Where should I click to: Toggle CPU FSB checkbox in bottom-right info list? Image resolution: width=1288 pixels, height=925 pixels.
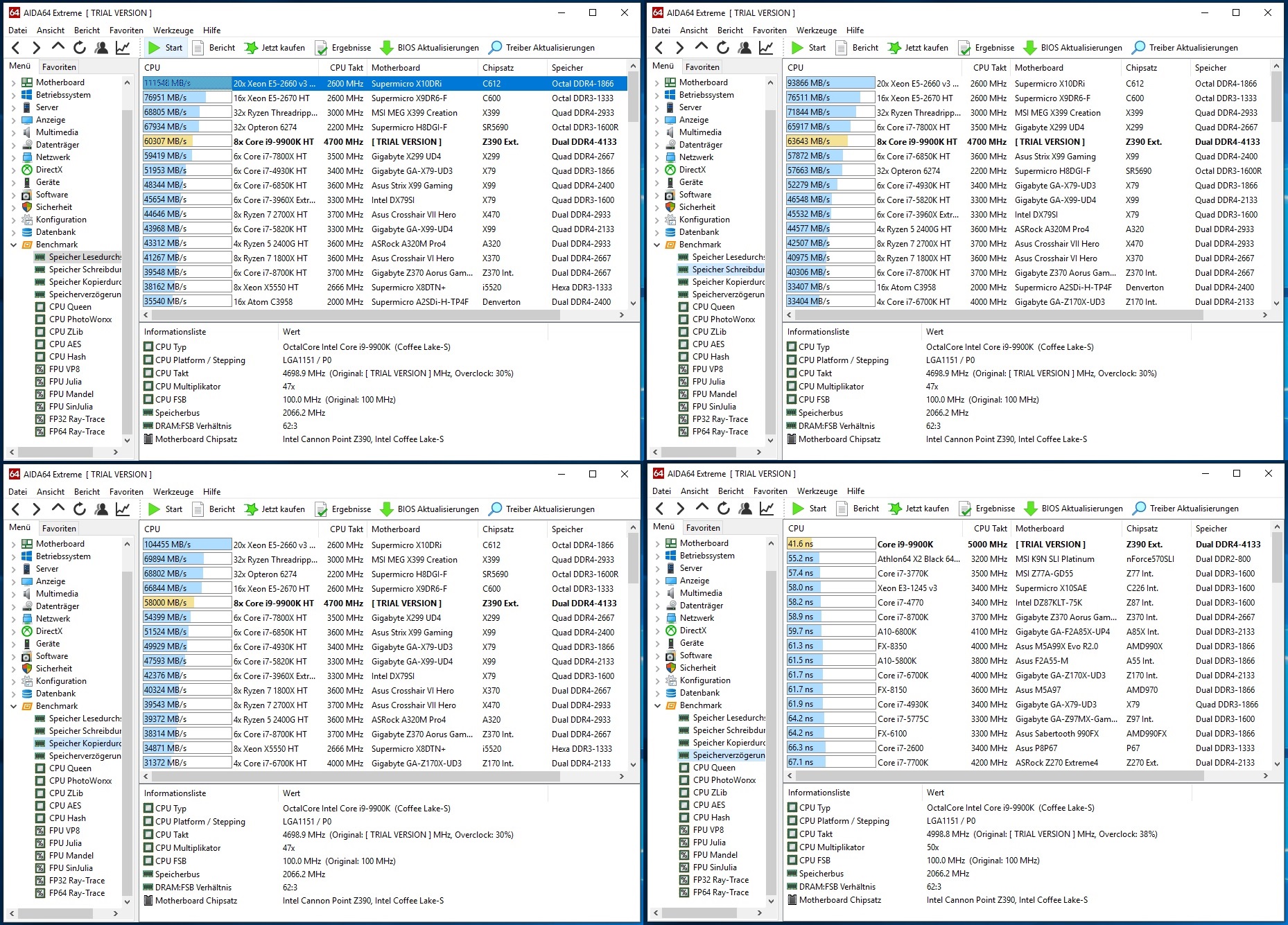792,861
